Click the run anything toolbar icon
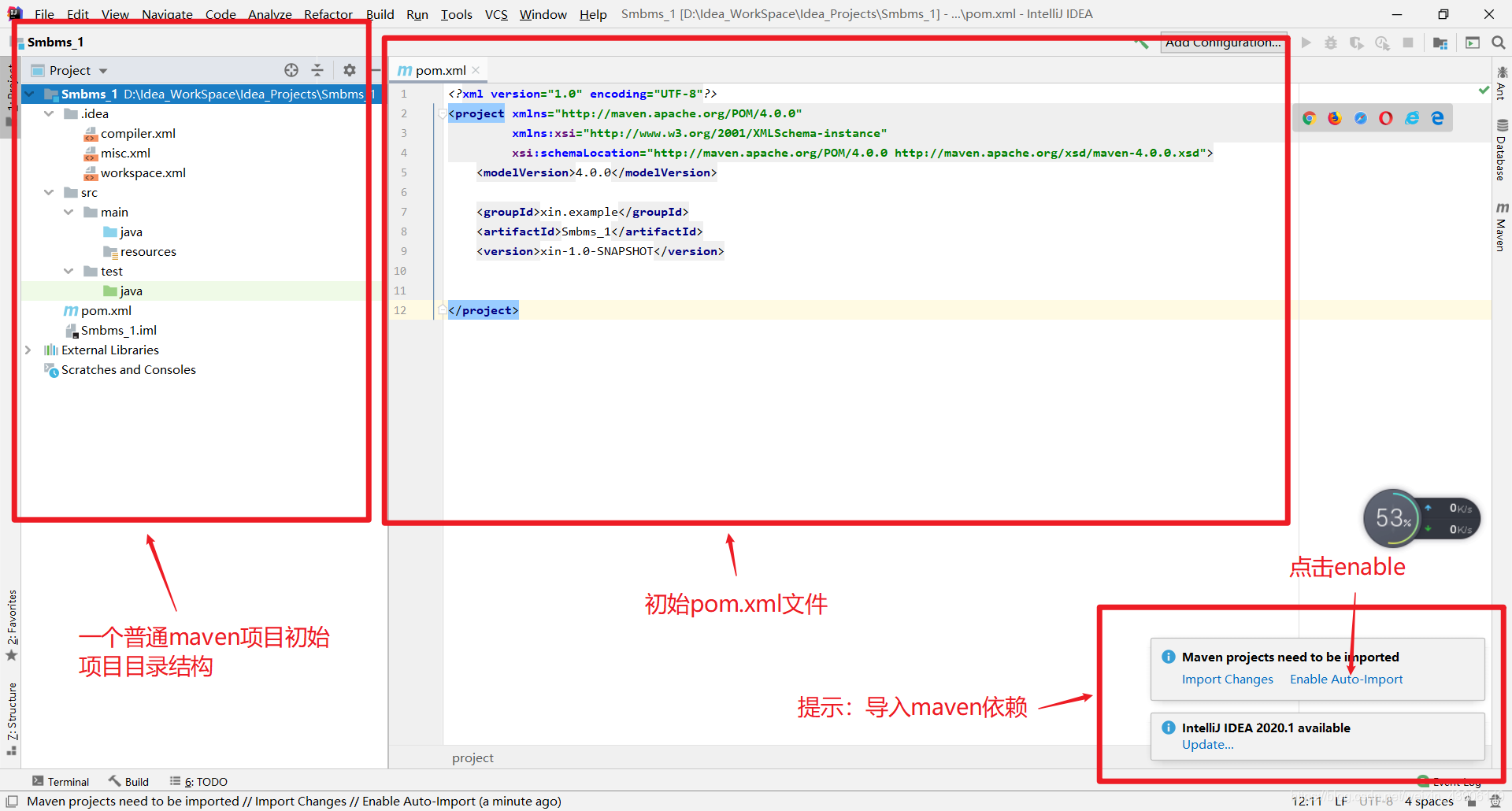 (x=1473, y=43)
